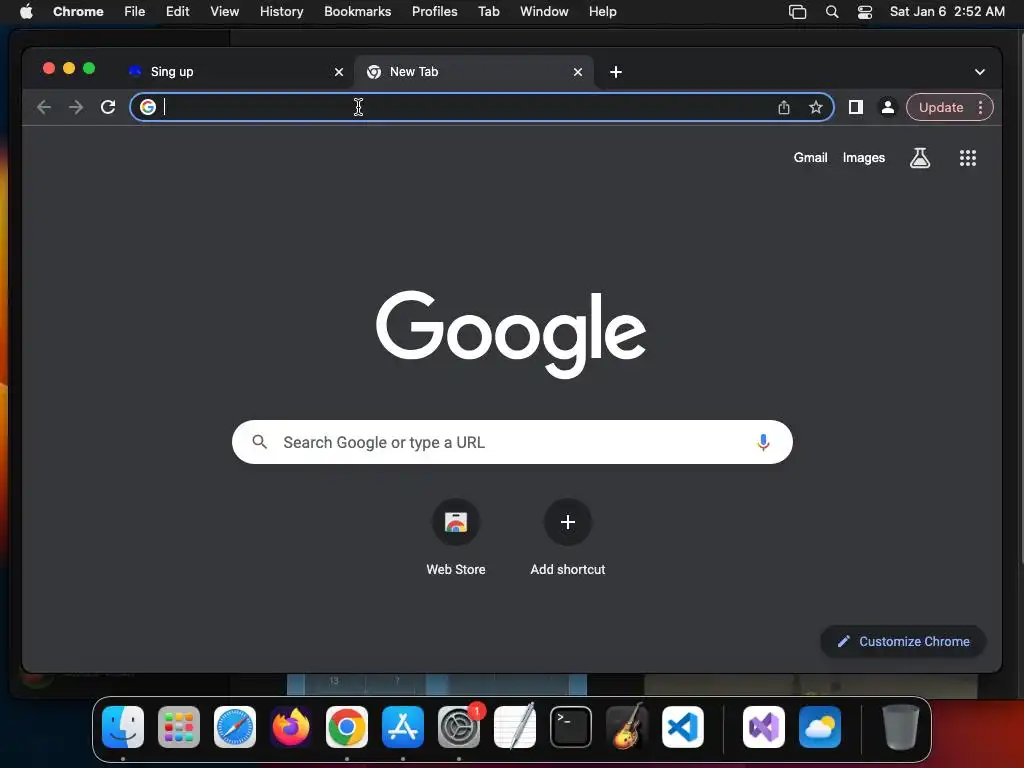Click the Google icon in the address bar
Image resolution: width=1024 pixels, height=768 pixels.
click(148, 107)
